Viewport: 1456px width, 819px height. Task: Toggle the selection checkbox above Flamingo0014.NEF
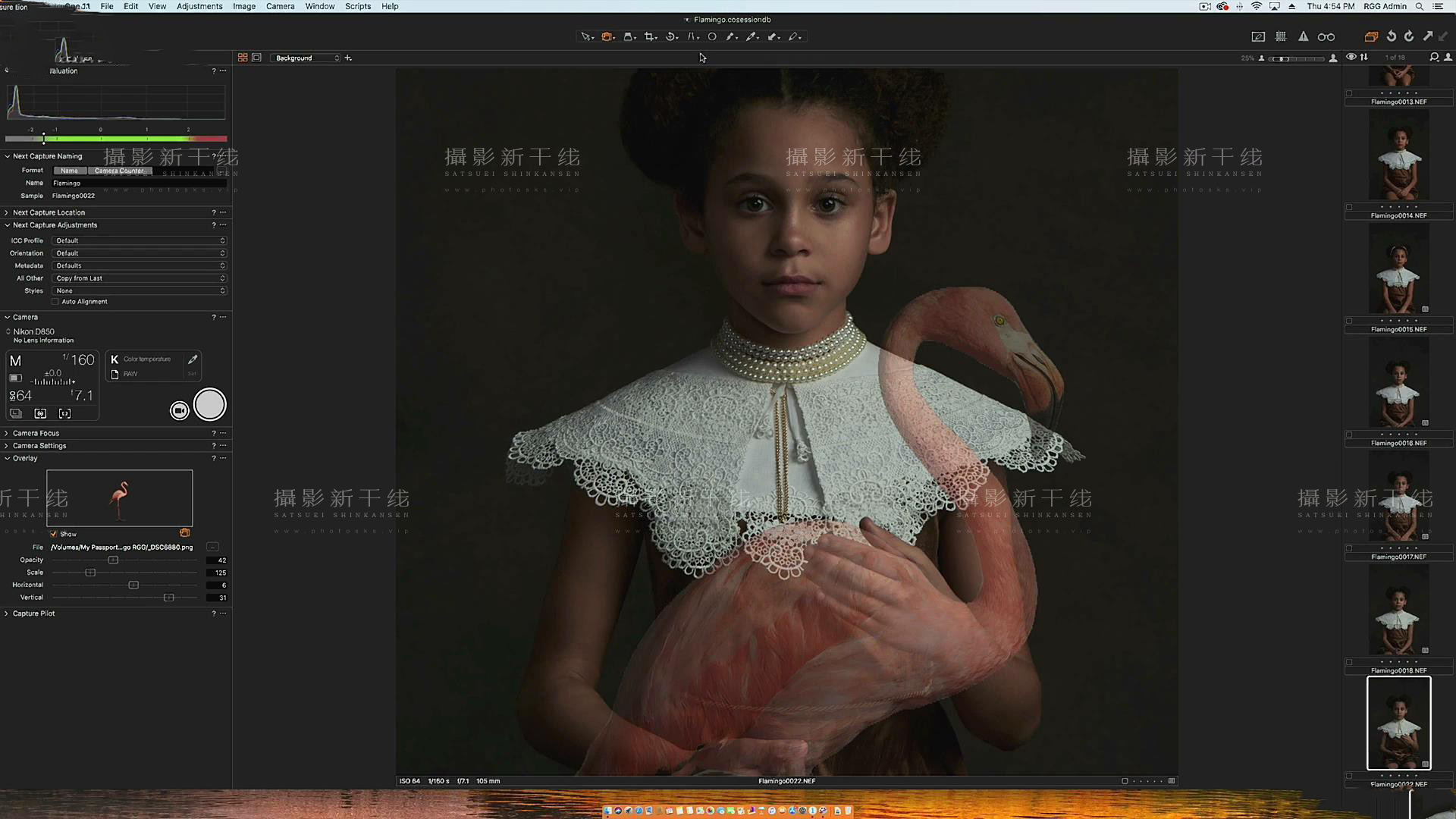tap(1349, 207)
